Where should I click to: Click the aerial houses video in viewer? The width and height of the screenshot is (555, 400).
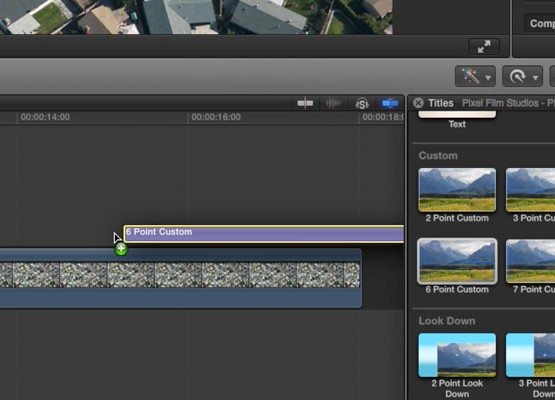coord(196,17)
